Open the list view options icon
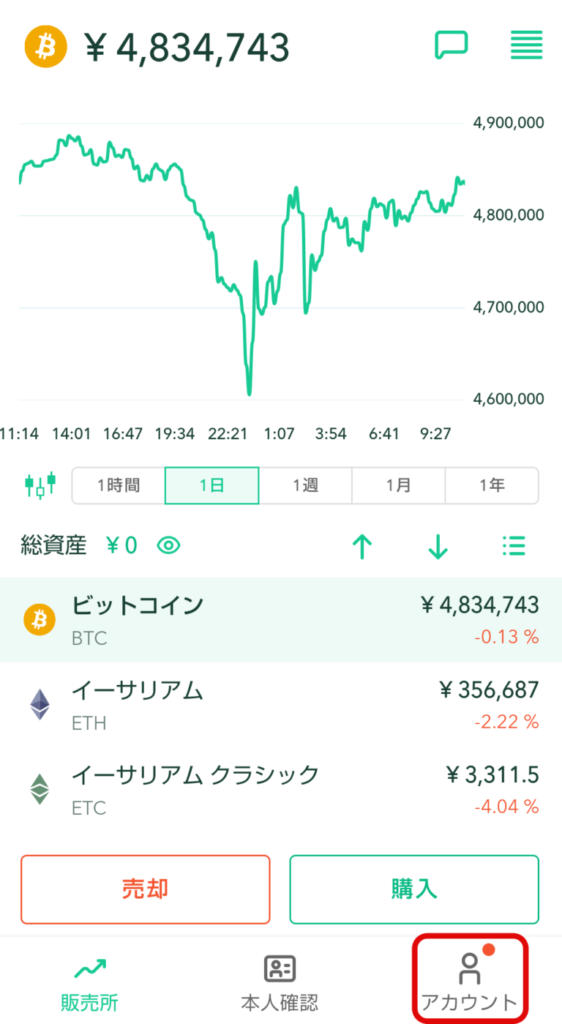This screenshot has width=562, height=1024. click(514, 546)
